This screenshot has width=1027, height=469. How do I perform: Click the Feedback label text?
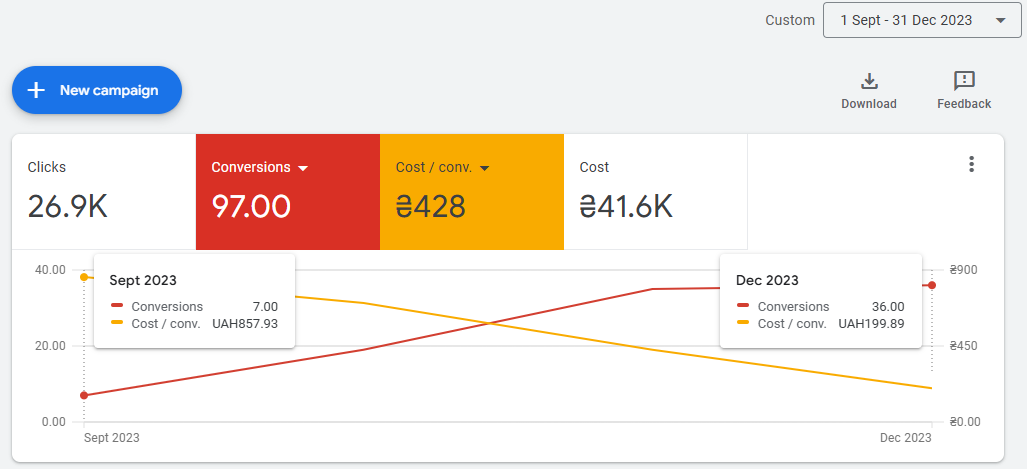(x=964, y=103)
